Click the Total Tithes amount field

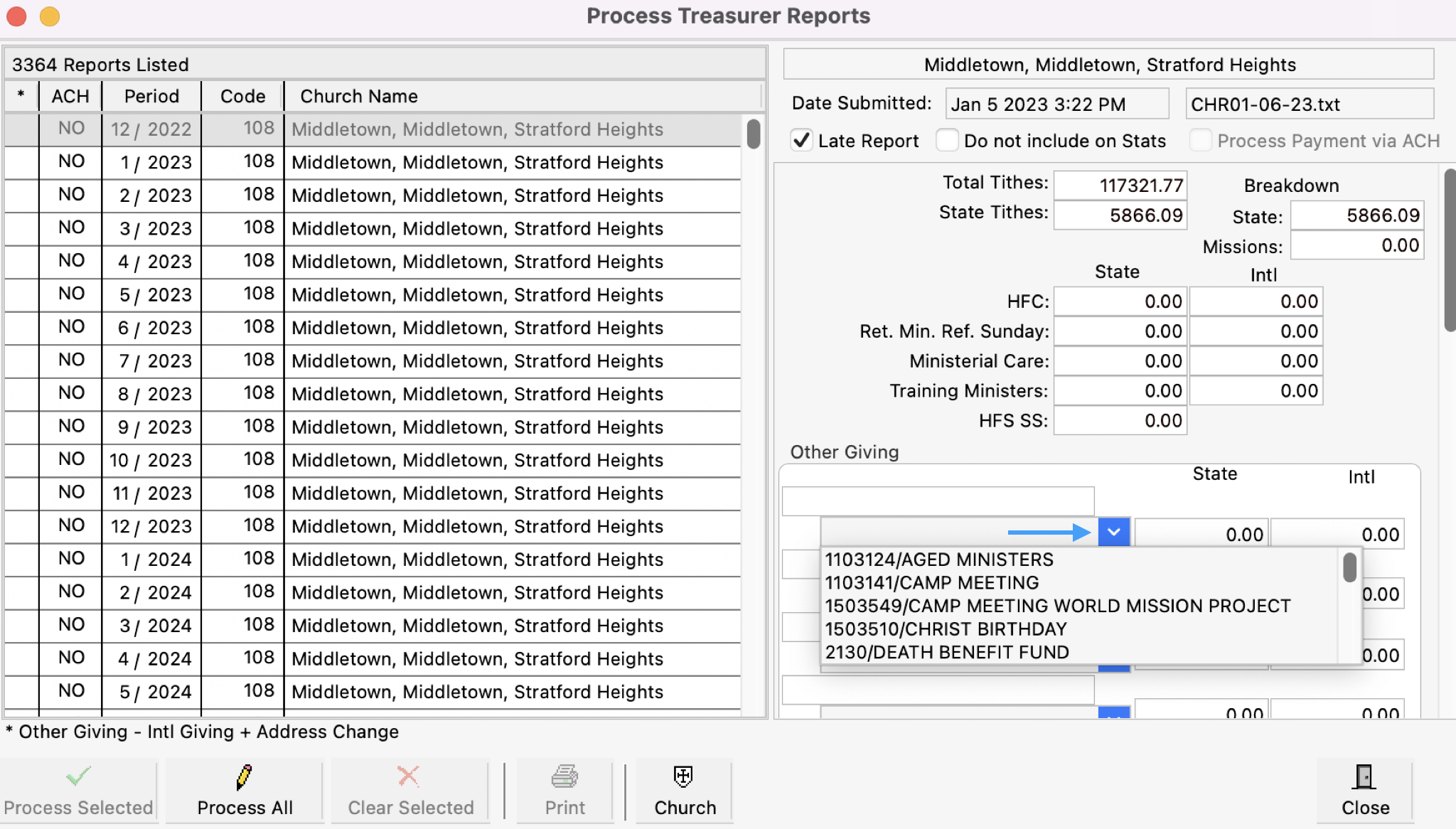tap(1119, 185)
